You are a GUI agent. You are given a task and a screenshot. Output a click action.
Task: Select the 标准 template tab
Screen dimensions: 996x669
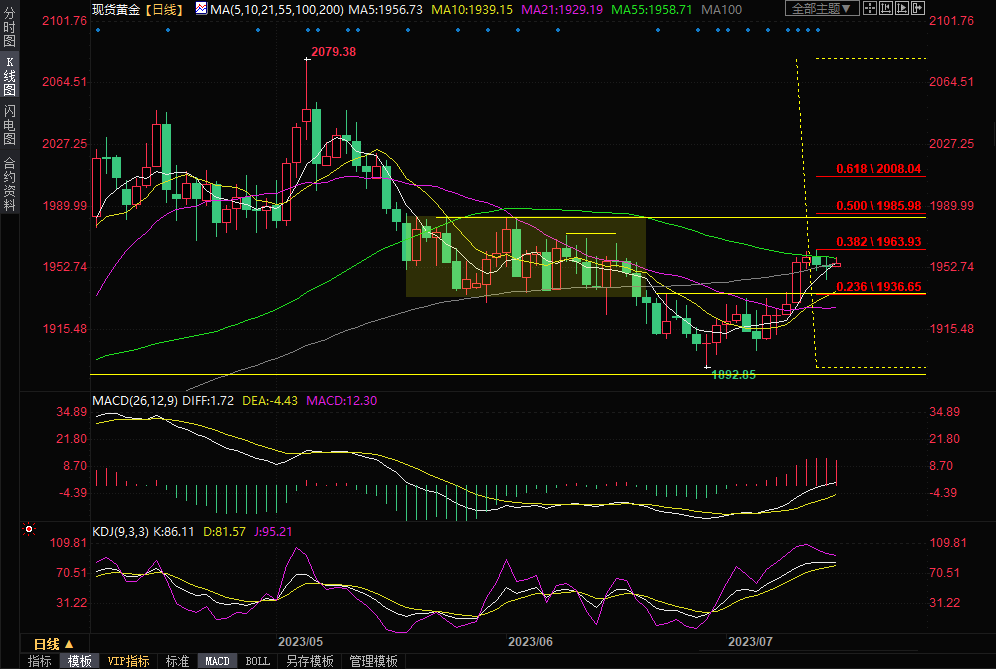pos(177,661)
